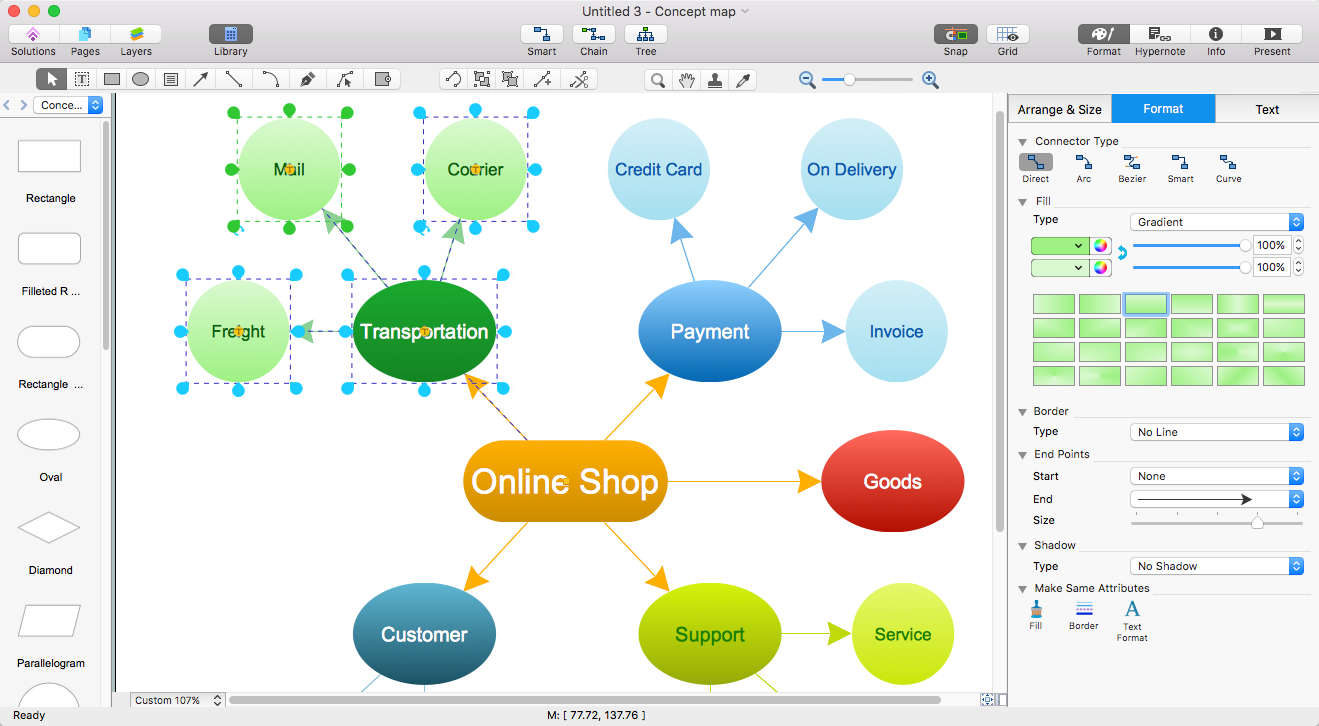
Task: Select the rectangle drawing tool
Action: pos(112,79)
